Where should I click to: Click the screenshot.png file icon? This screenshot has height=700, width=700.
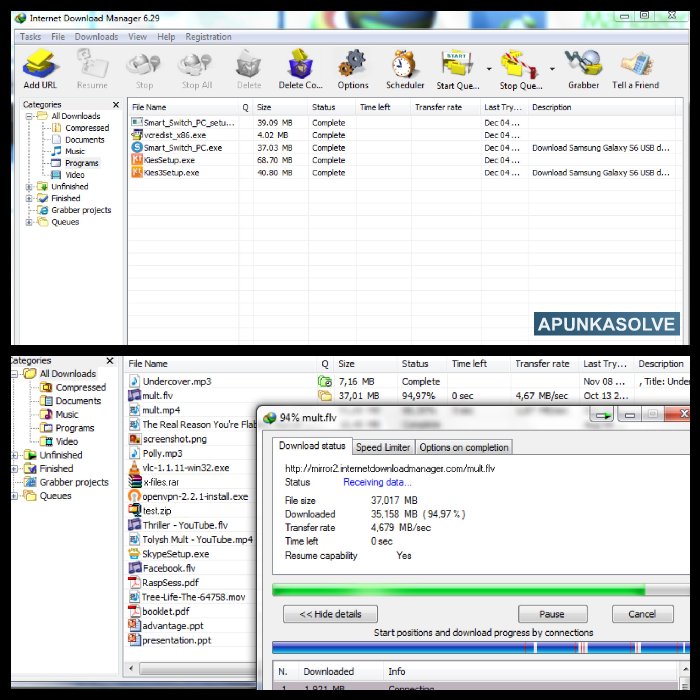[134, 439]
